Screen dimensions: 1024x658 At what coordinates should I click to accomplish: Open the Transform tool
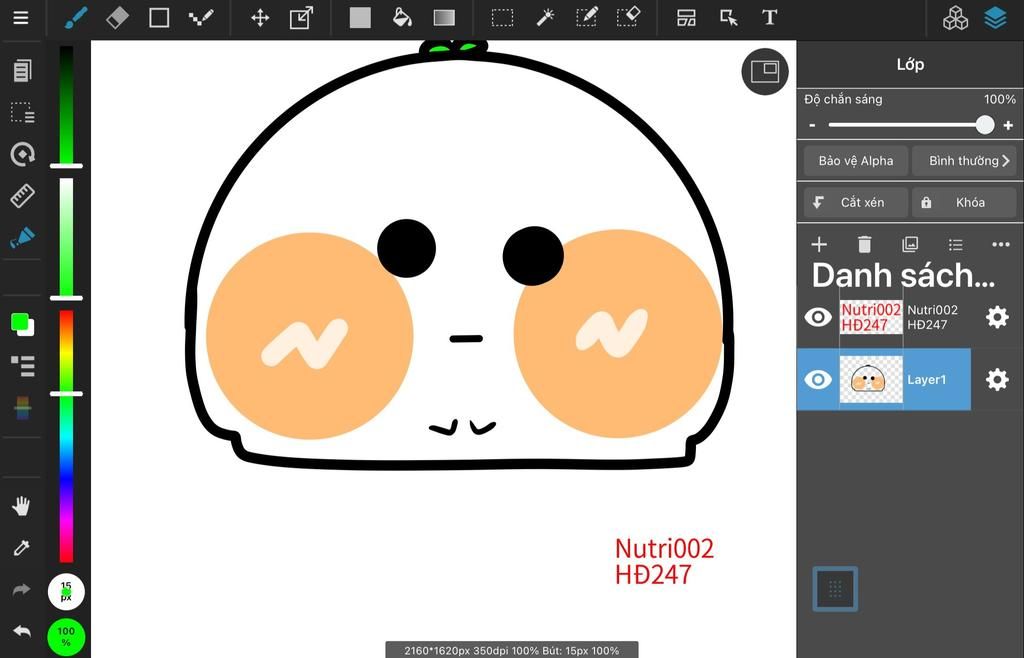(x=301, y=18)
